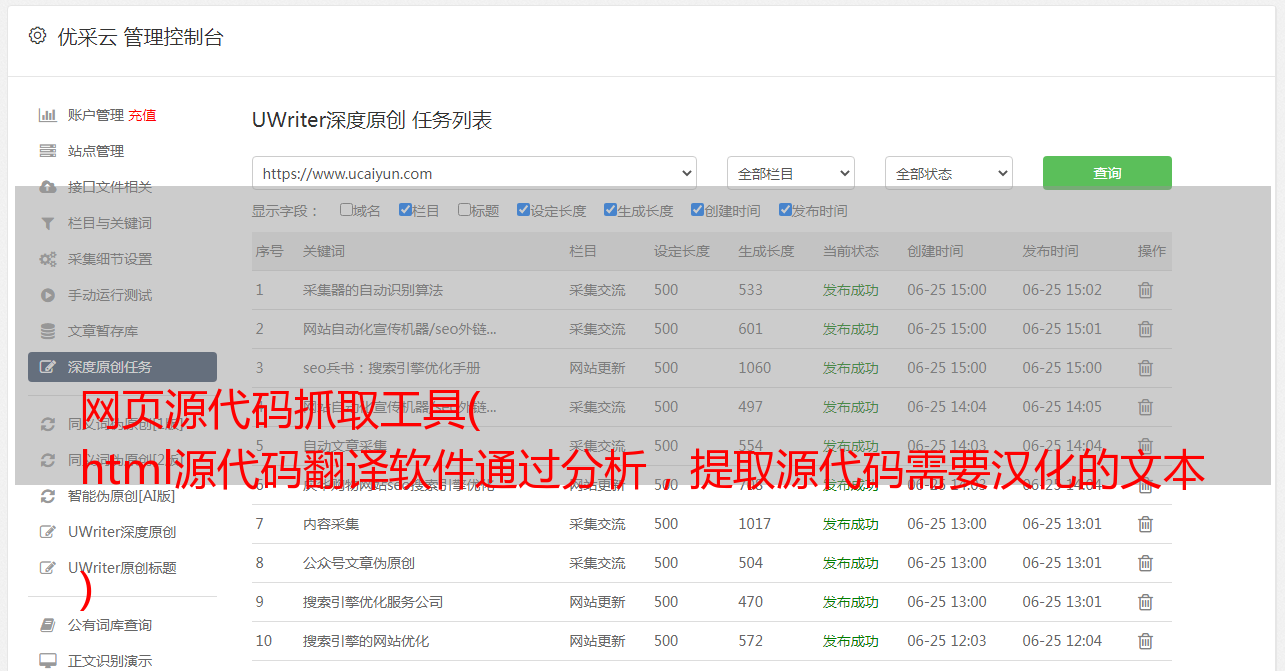Click the cloud-upload icon for 接口文件相关
Viewport: 1285px width, 671px height.
click(x=47, y=187)
